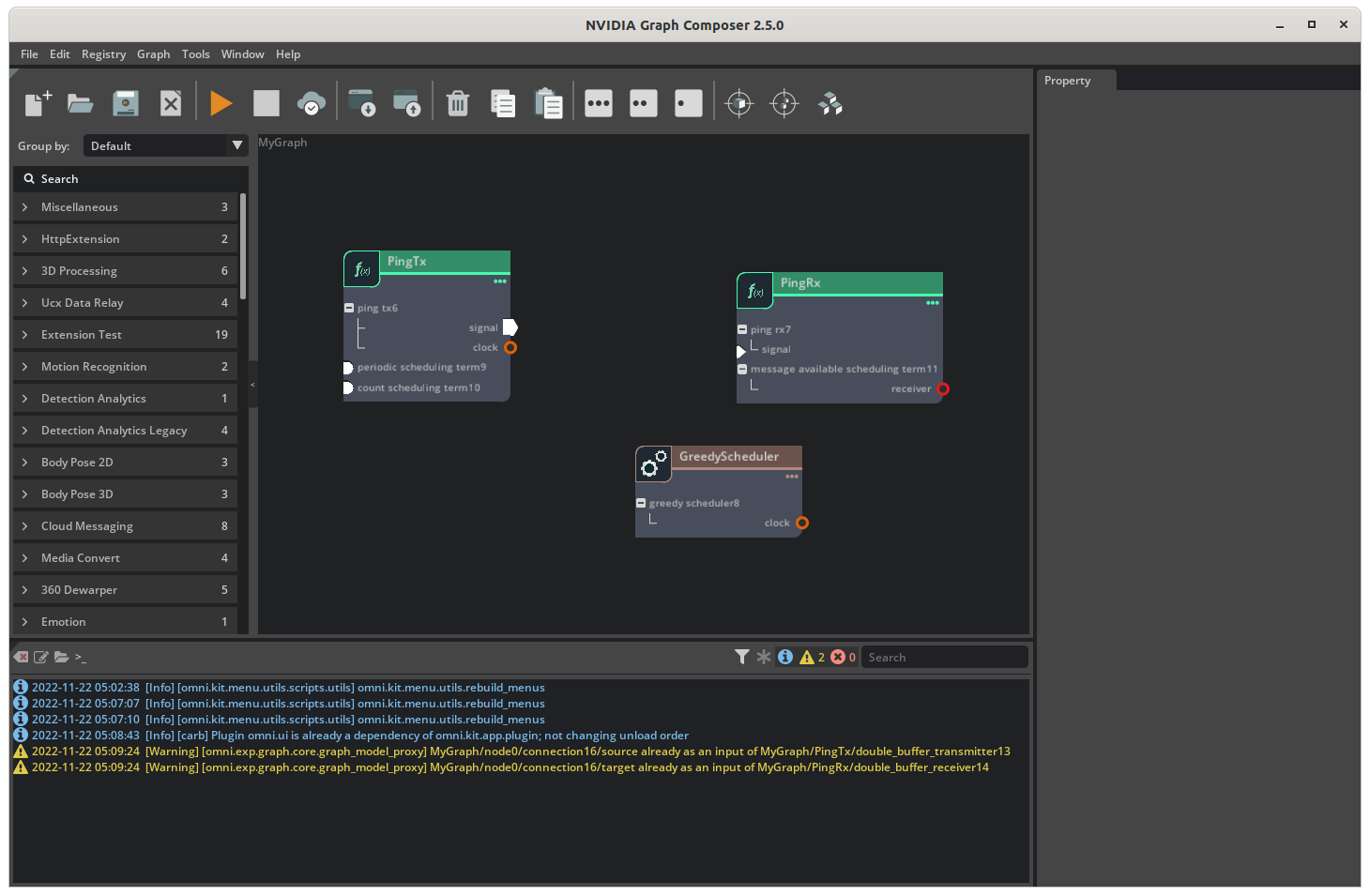The width and height of the screenshot is (1370, 896).
Task: Click the console command prompt icon
Action: tap(81, 657)
